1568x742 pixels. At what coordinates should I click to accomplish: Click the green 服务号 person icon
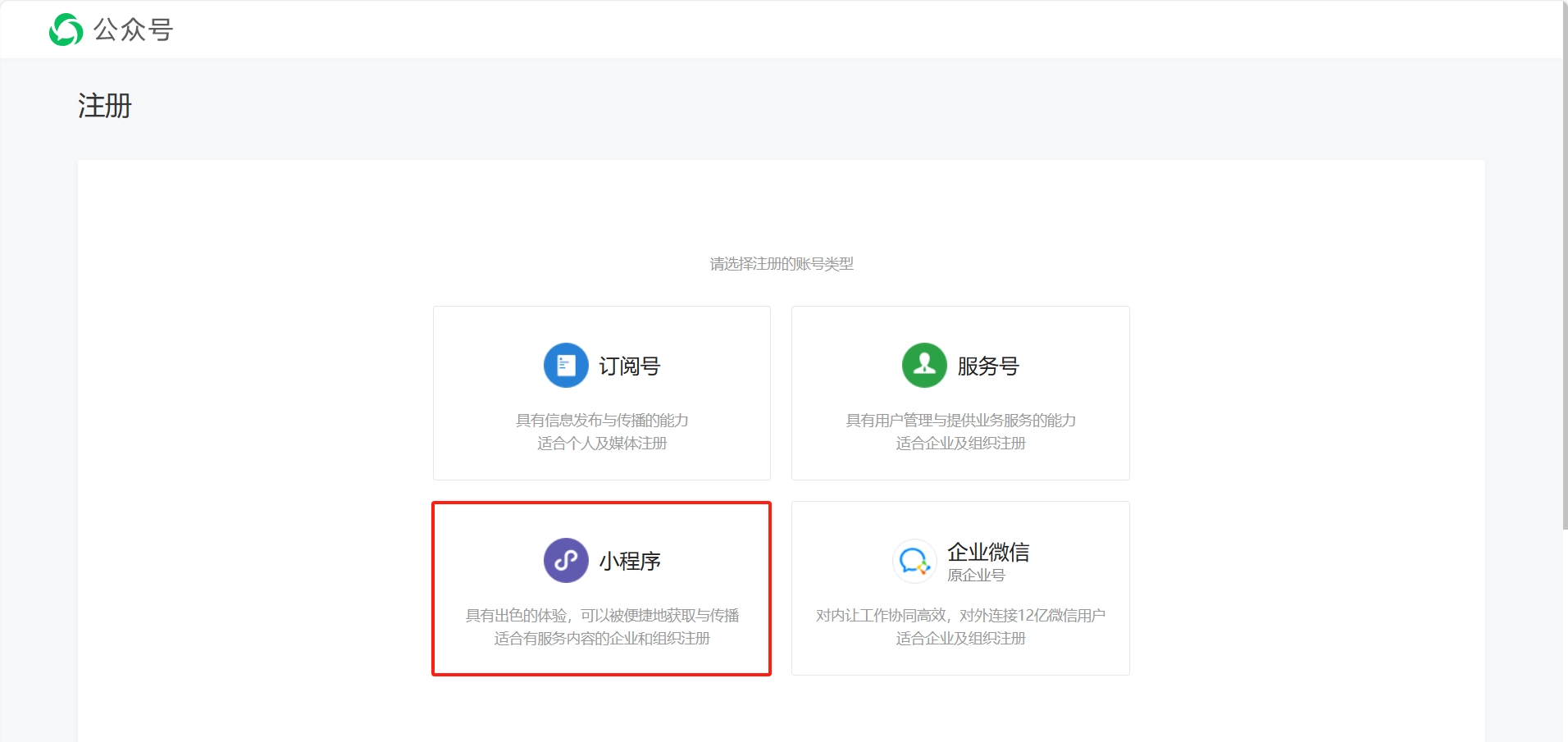click(924, 365)
